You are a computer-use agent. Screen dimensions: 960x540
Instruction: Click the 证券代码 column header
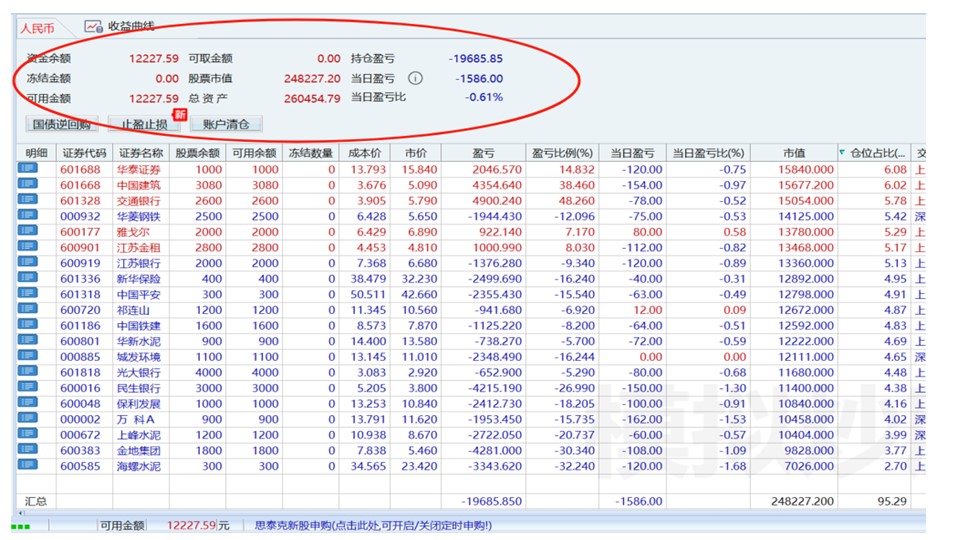(x=84, y=153)
